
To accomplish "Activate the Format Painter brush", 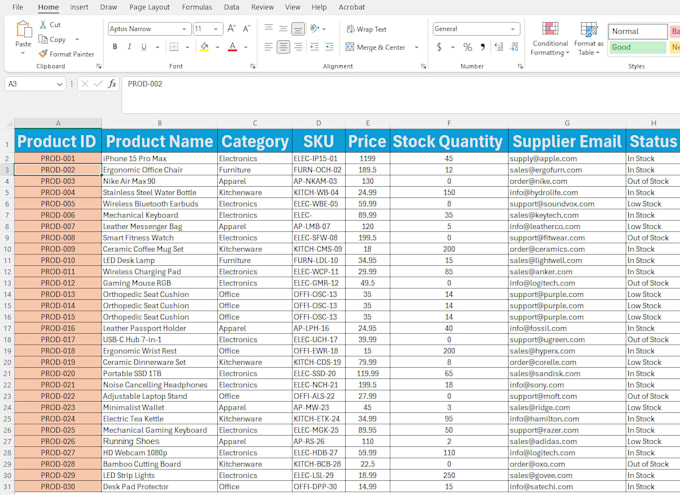I will [x=42, y=54].
